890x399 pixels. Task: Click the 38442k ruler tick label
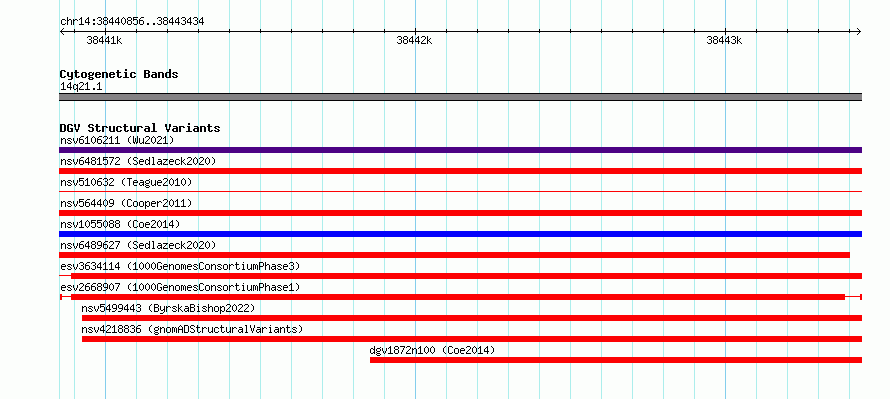pyautogui.click(x=414, y=40)
